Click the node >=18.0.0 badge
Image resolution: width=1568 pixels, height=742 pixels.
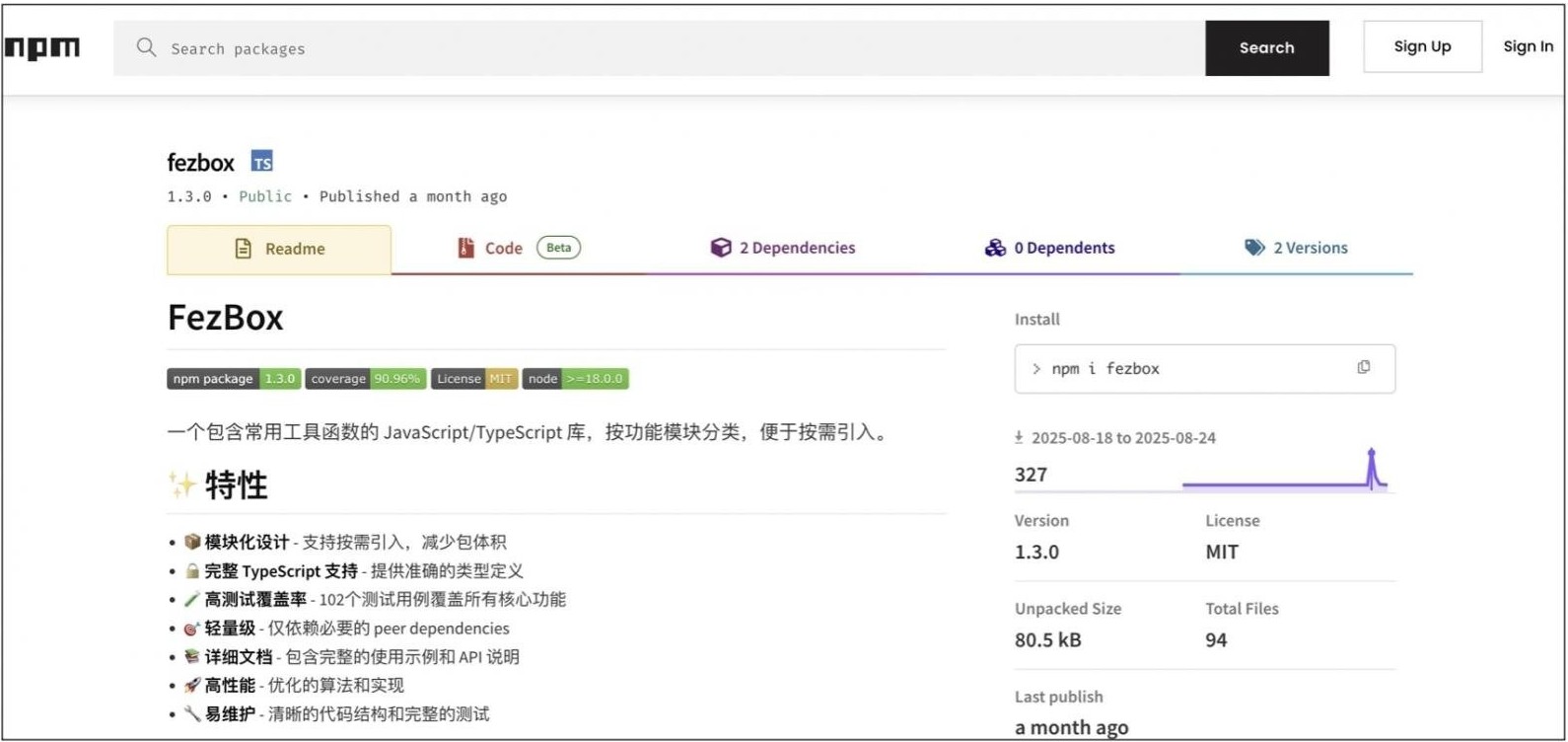pos(575,379)
